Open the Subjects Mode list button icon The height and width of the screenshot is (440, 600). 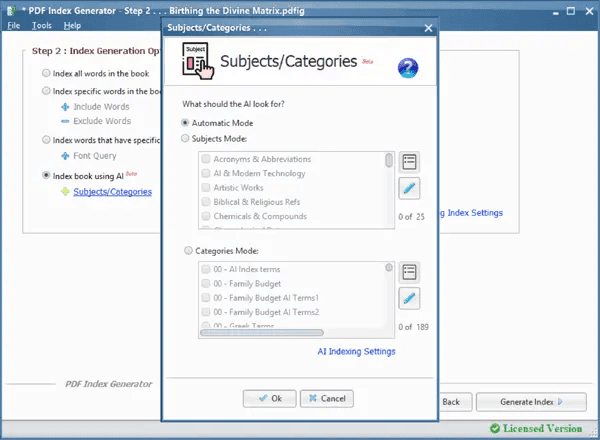[x=409, y=161]
